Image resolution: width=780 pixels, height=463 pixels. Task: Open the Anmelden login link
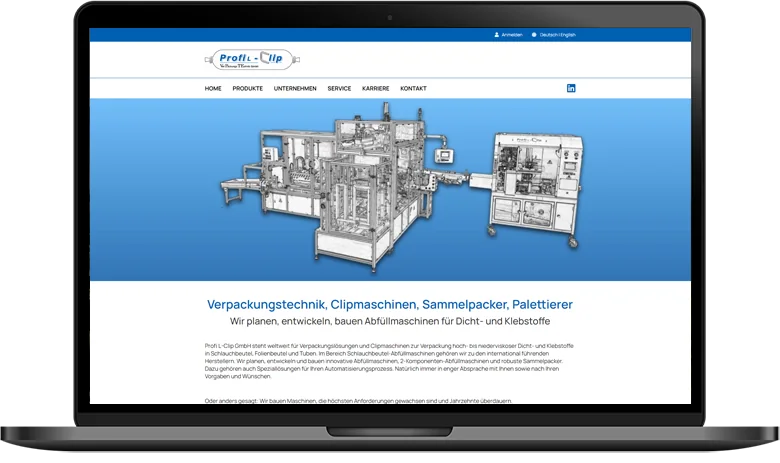(512, 35)
